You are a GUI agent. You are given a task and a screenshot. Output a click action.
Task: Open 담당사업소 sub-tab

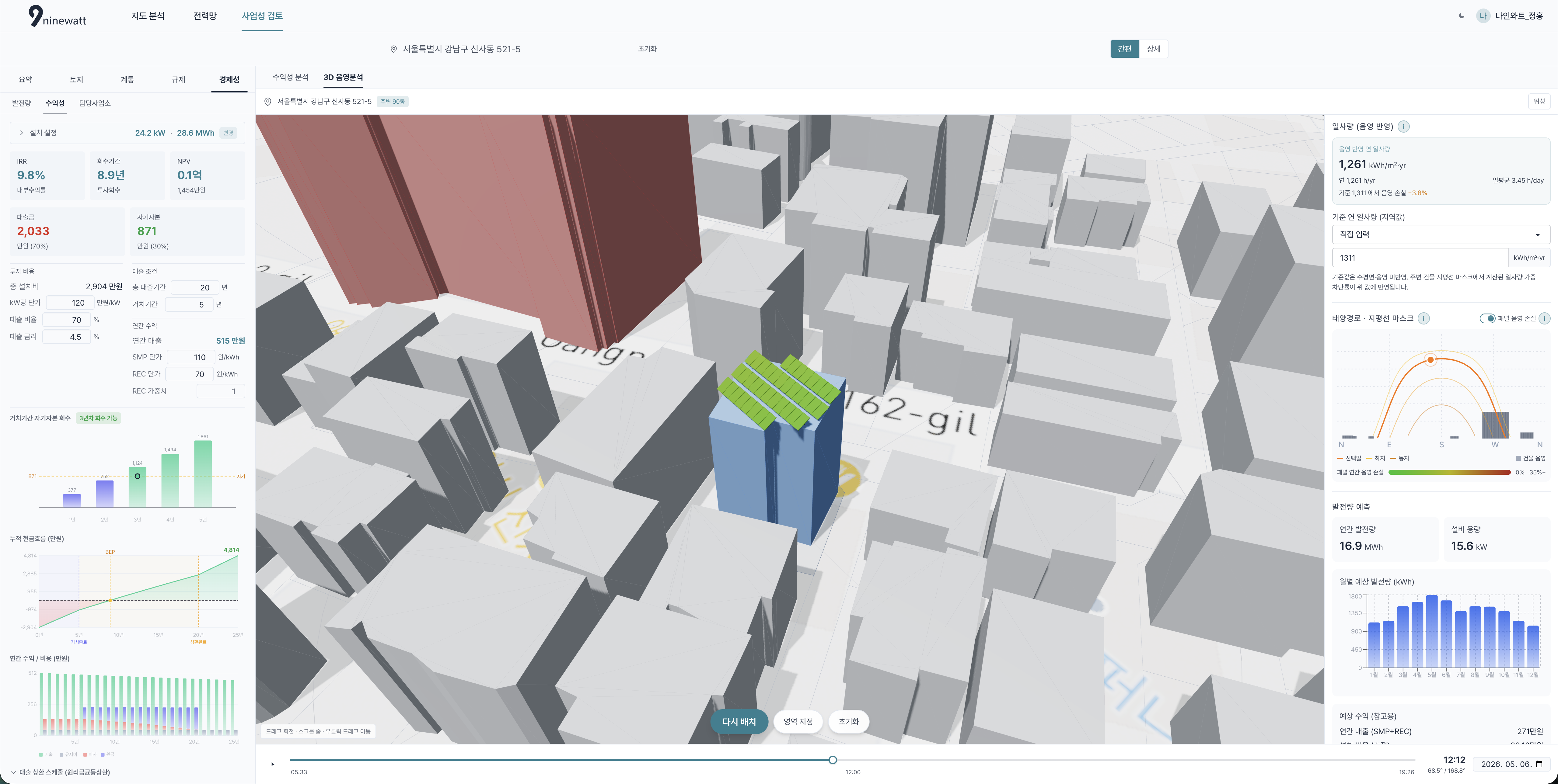(x=95, y=103)
